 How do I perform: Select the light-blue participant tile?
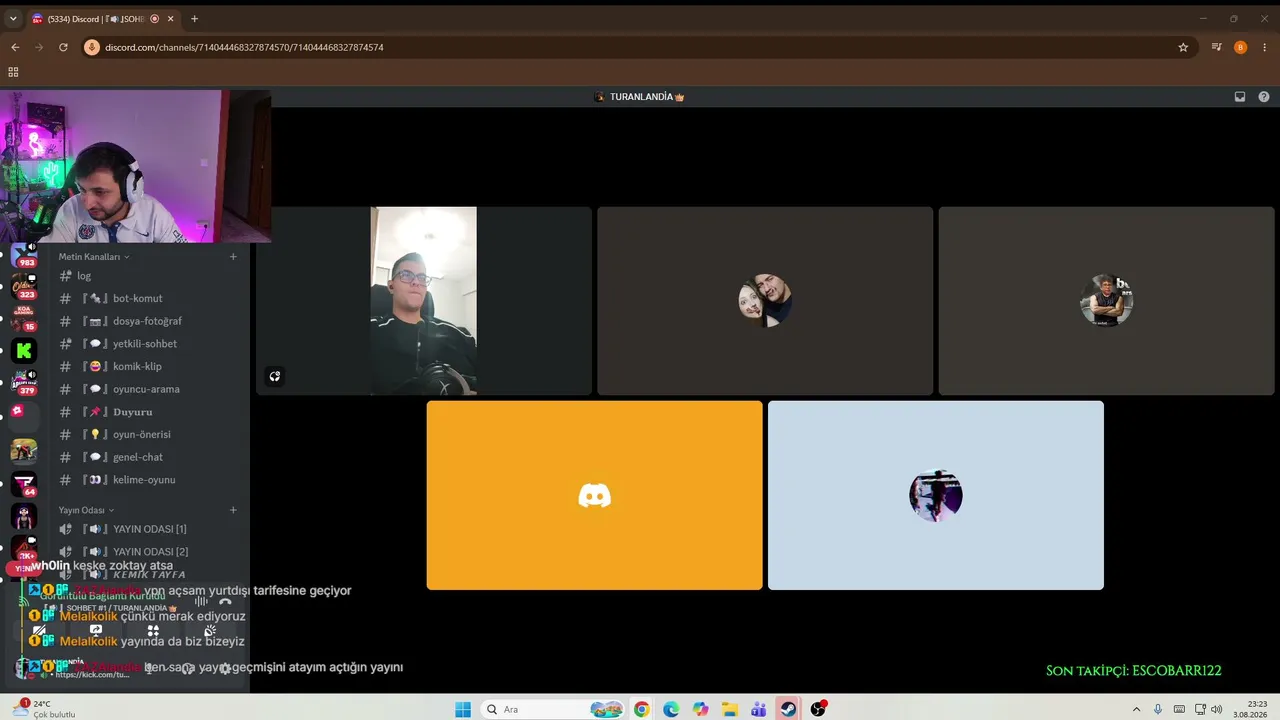(936, 495)
